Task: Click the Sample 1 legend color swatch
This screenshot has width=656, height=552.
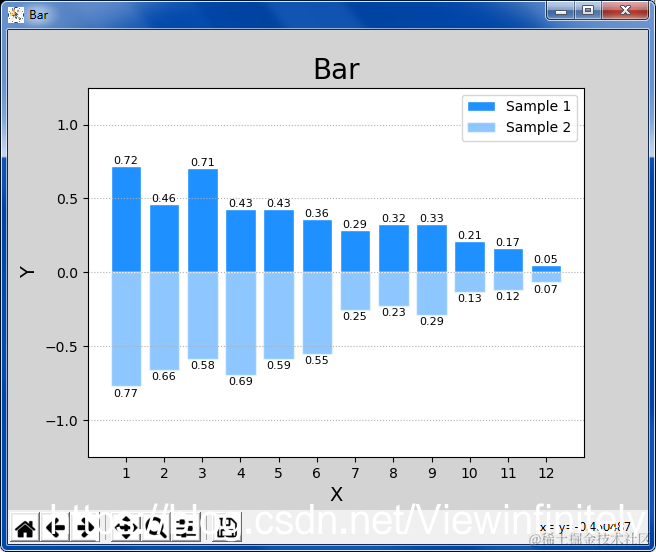Action: tap(481, 106)
